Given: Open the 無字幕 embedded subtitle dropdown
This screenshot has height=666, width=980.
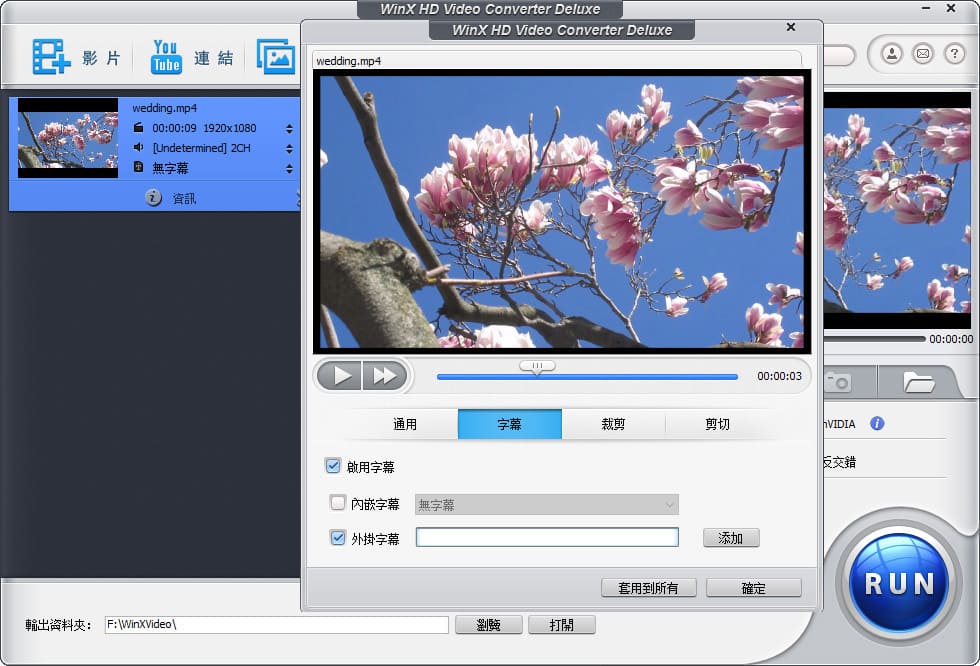Looking at the screenshot, I should 546,505.
